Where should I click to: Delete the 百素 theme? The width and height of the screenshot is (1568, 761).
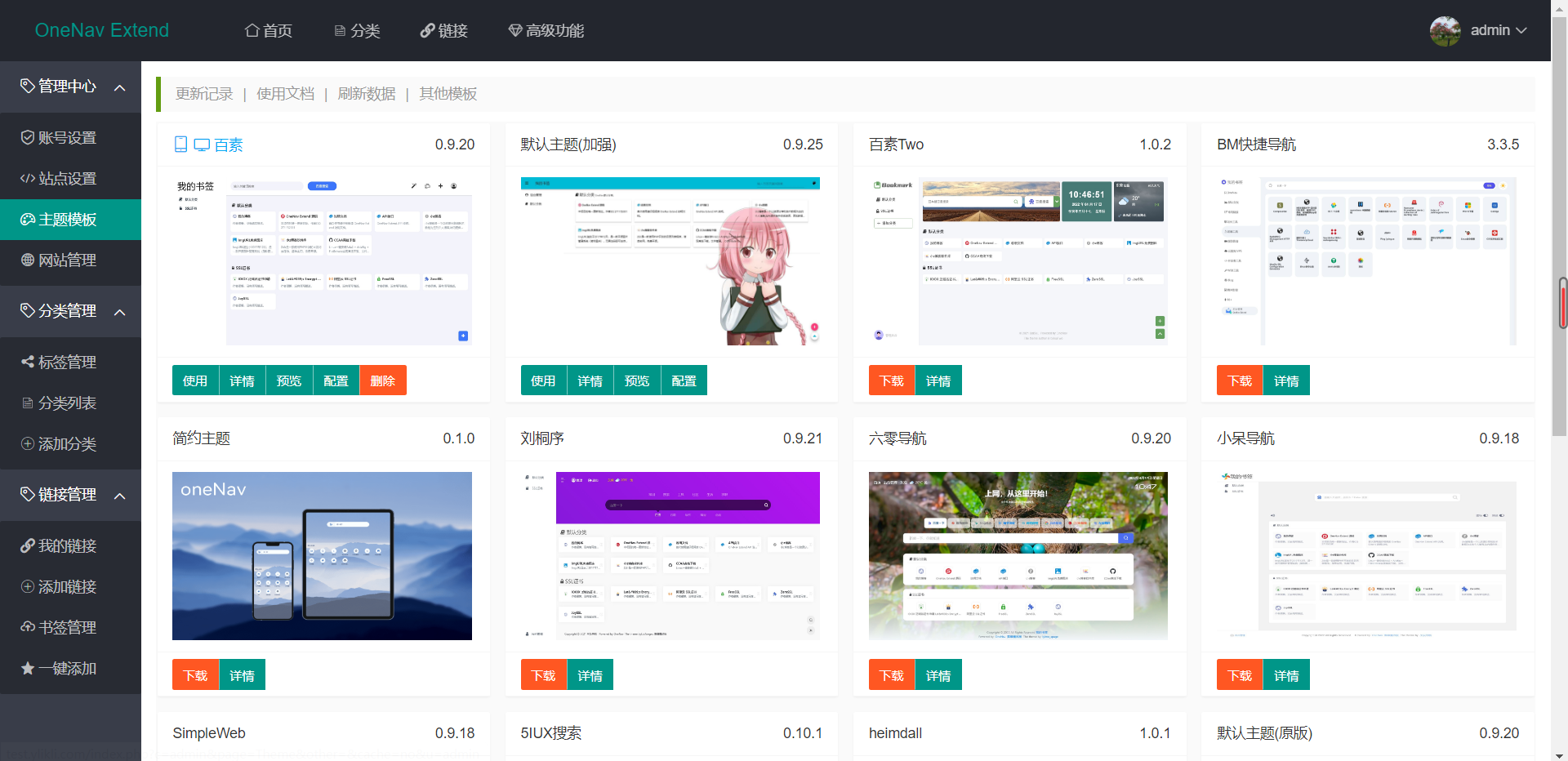click(x=382, y=380)
